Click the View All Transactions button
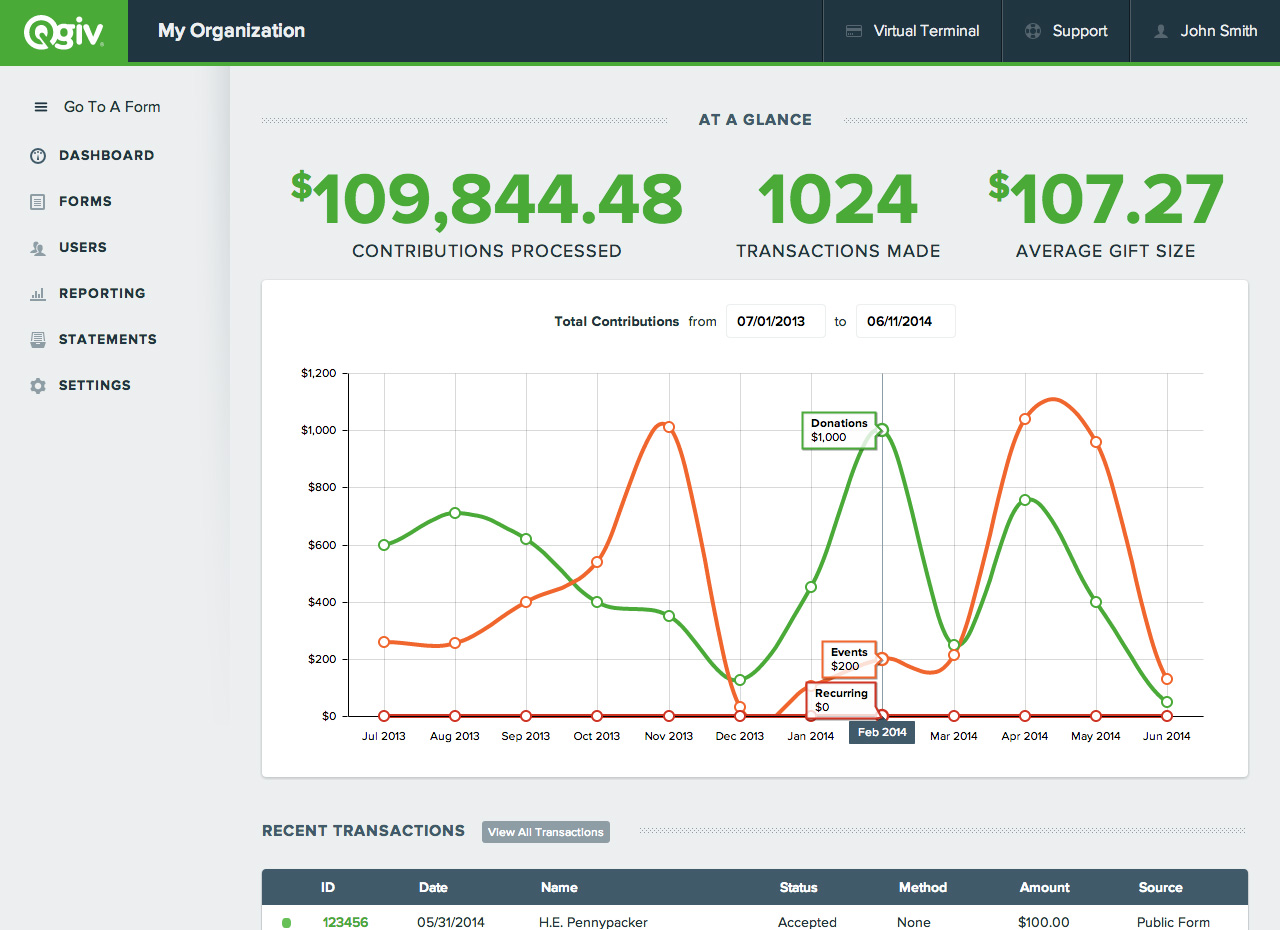1280x930 pixels. pyautogui.click(x=545, y=831)
